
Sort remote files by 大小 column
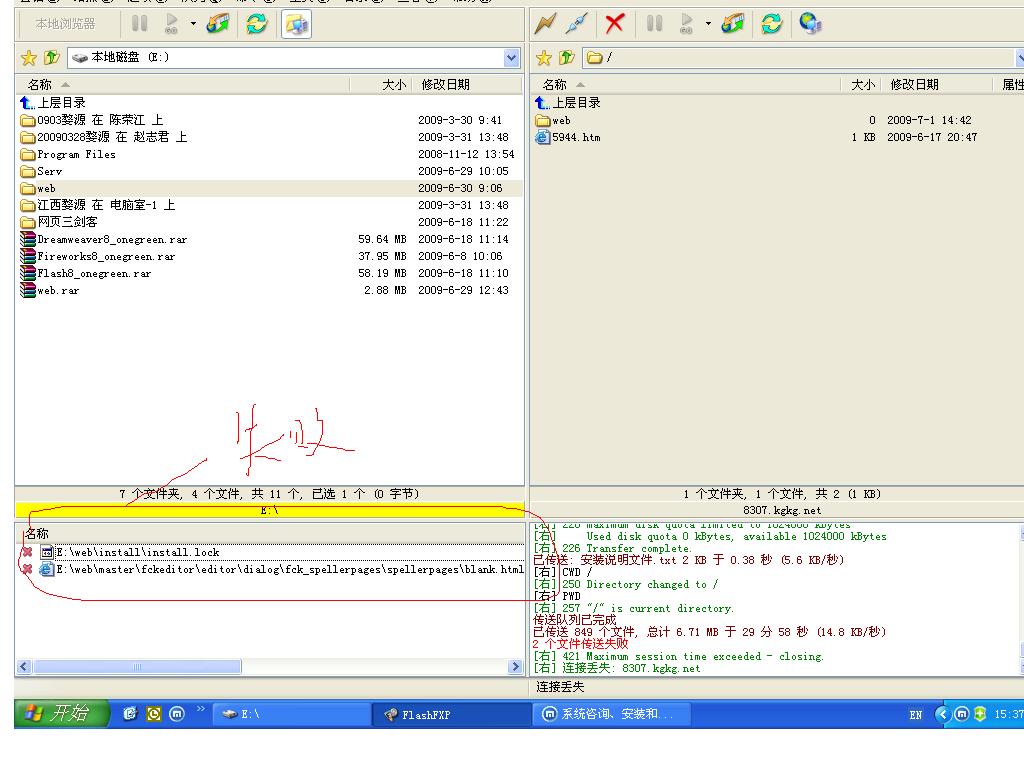tap(862, 85)
